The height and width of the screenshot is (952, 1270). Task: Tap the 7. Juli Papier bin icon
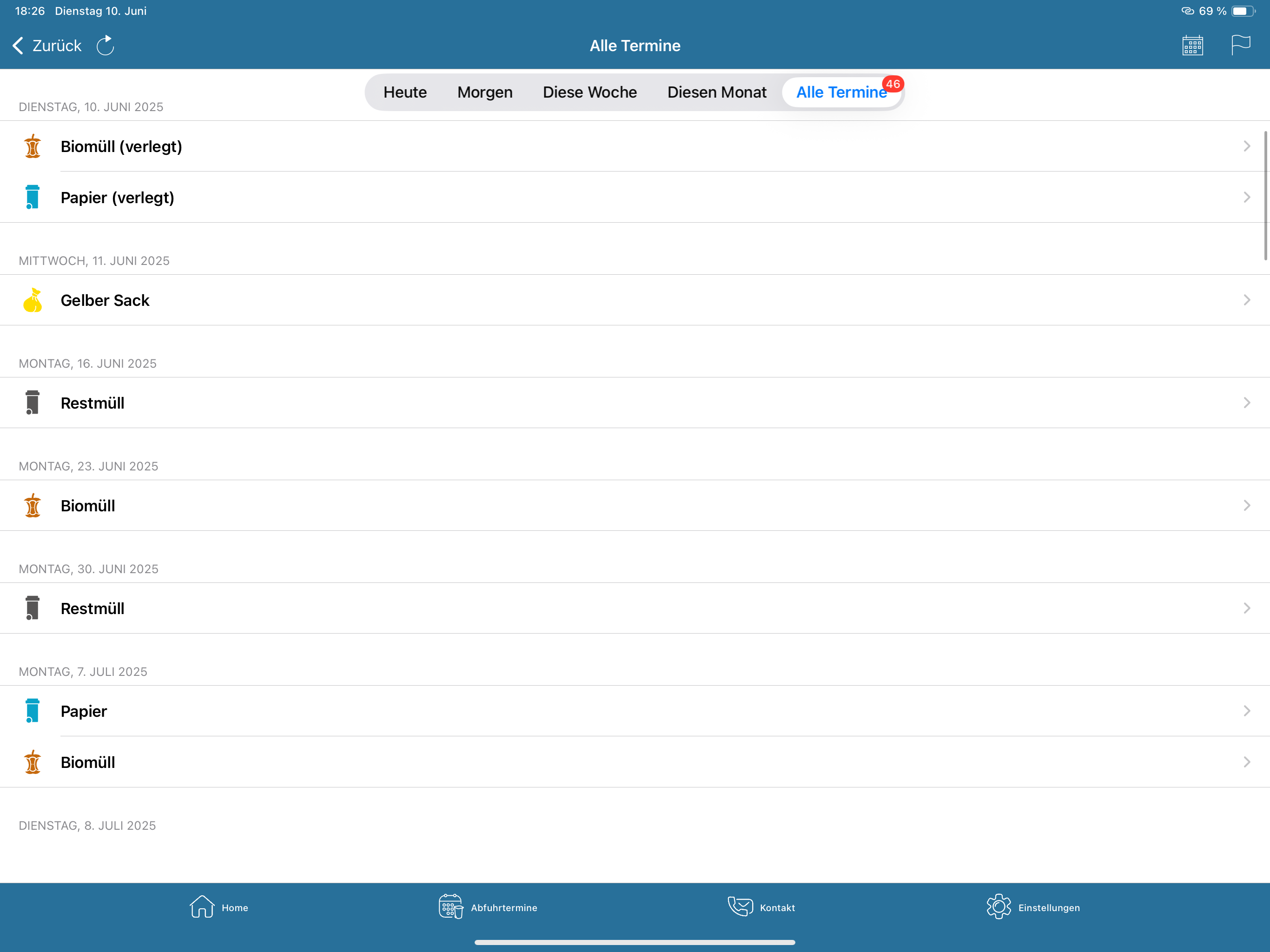coord(32,711)
